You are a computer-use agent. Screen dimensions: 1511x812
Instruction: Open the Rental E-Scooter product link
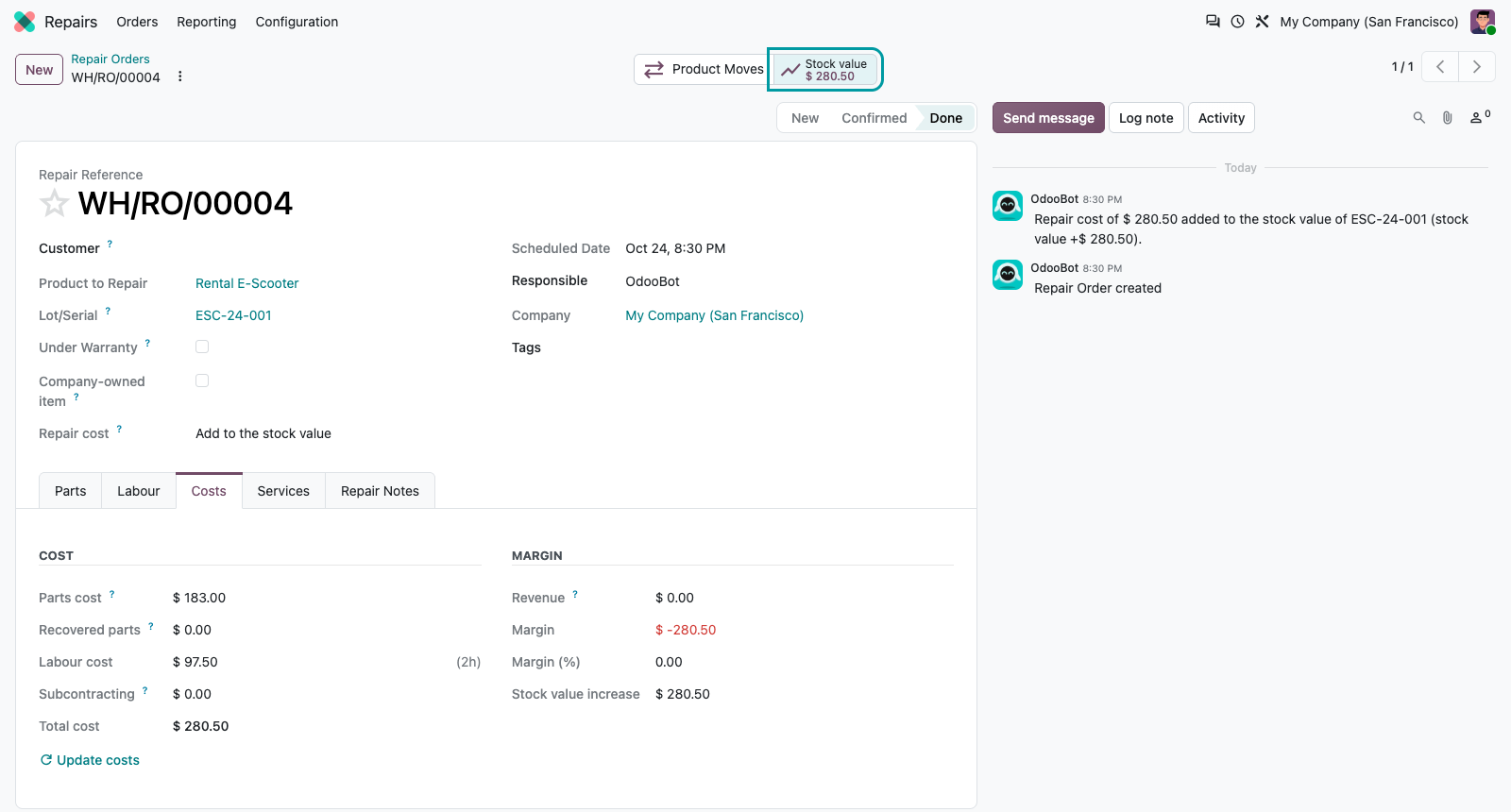247,283
